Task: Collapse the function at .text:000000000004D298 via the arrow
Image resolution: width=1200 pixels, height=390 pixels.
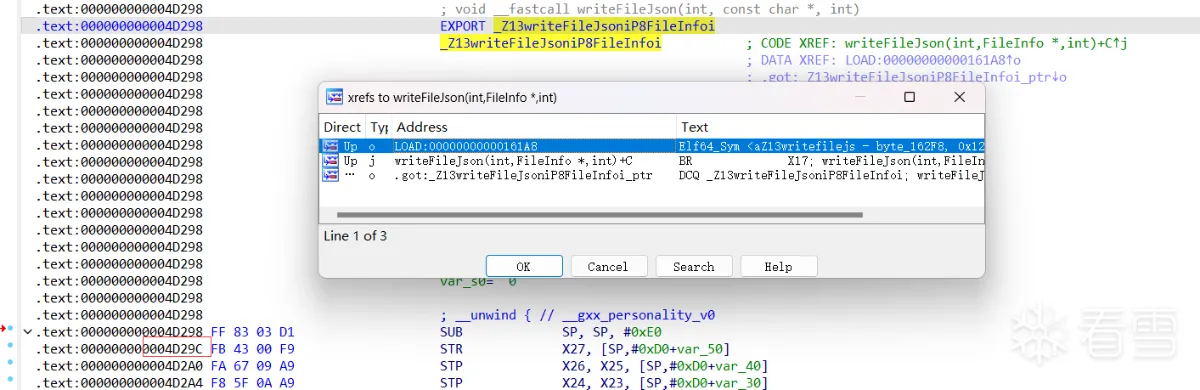Action: coord(27,331)
